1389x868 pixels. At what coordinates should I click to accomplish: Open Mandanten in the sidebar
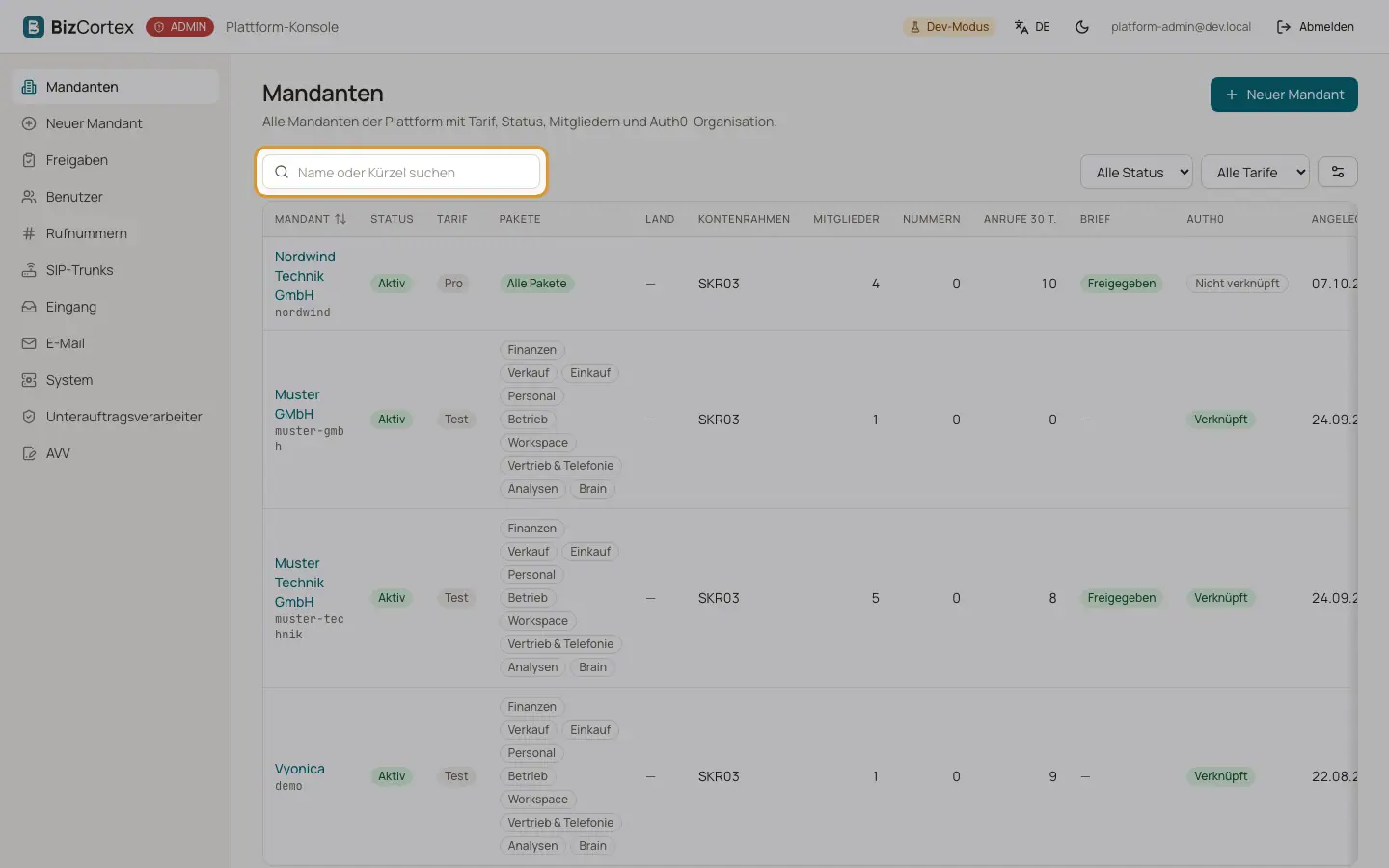click(x=116, y=87)
